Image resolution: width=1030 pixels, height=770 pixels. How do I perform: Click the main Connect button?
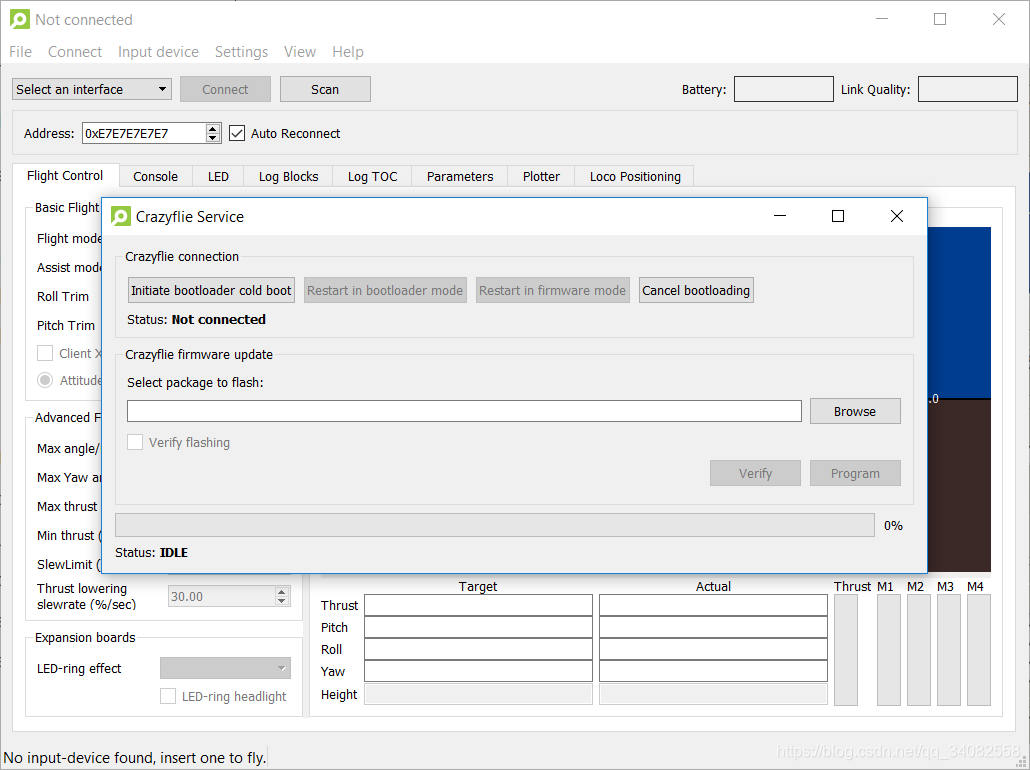tap(225, 89)
